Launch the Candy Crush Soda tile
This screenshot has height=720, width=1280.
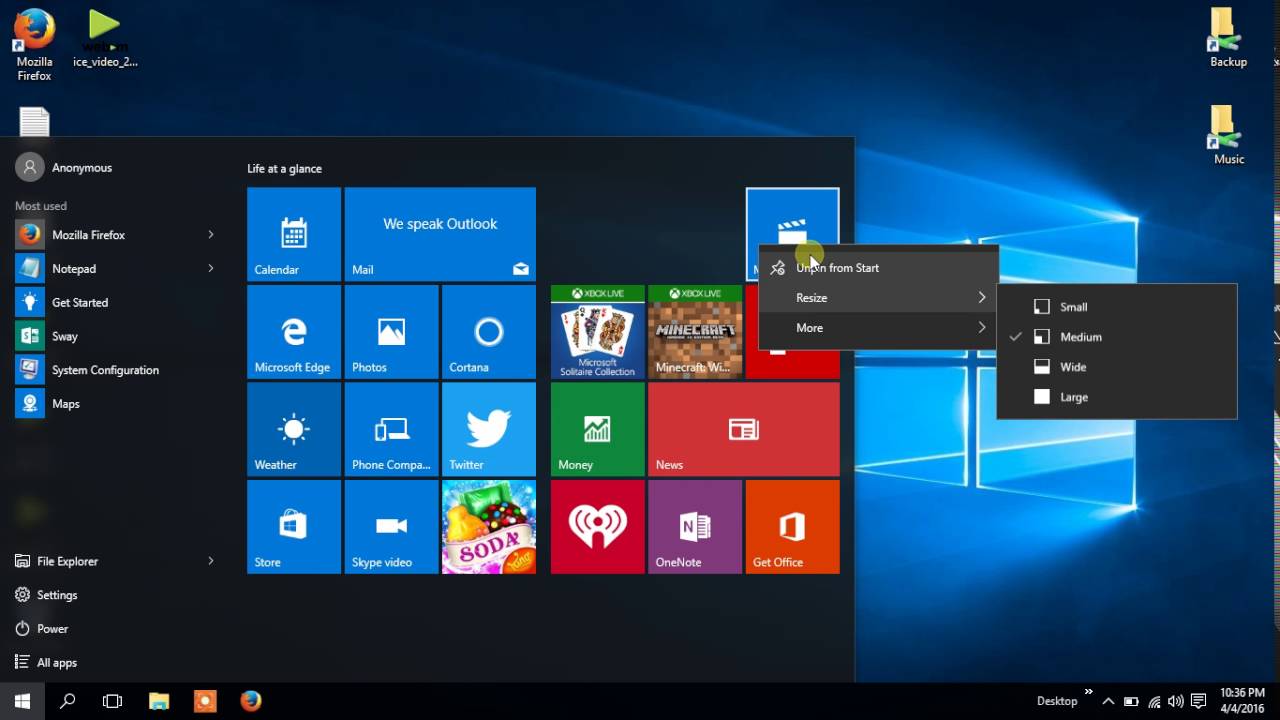pos(489,527)
